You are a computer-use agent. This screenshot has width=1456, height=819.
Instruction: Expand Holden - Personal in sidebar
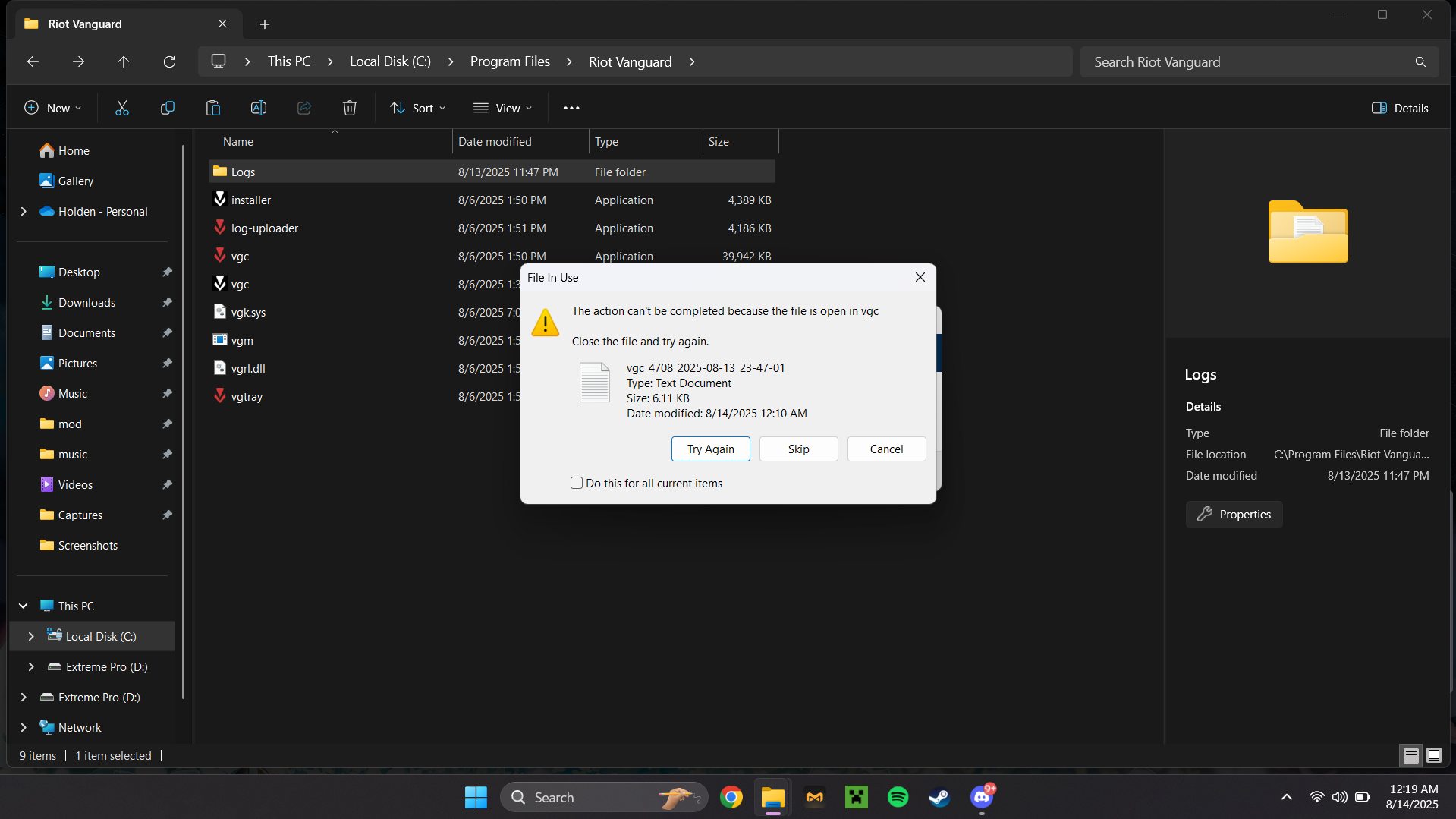point(24,211)
